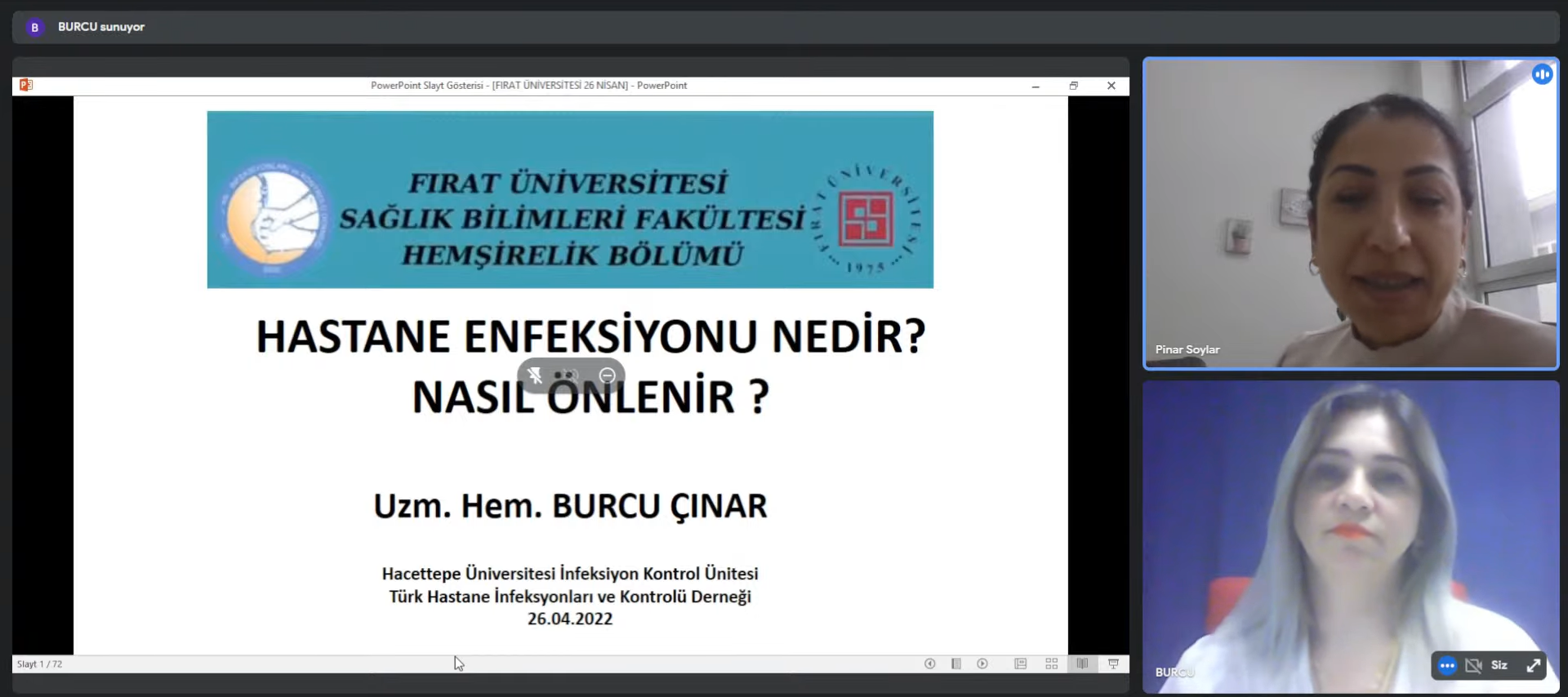Click 'HEMŞİRELİK BÖLÜMÜ' text in the banner
Image resolution: width=1568 pixels, height=697 pixels.
pos(572,255)
